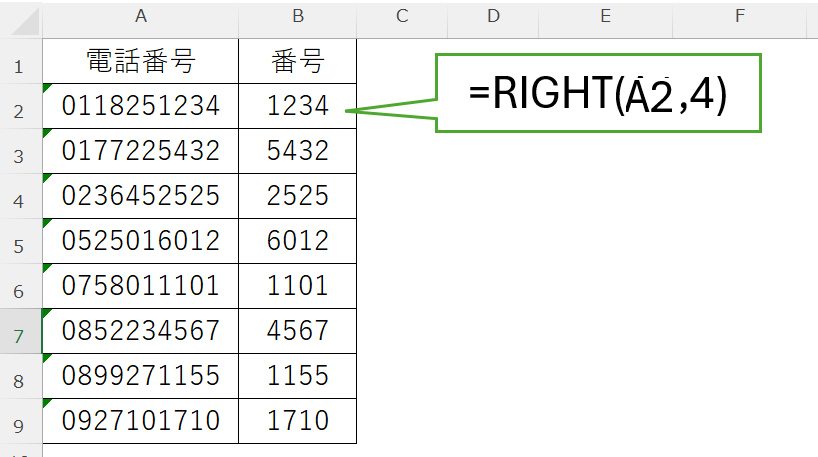This screenshot has height=457, width=818.
Task: Select the 番号 header cell
Action: (297, 62)
